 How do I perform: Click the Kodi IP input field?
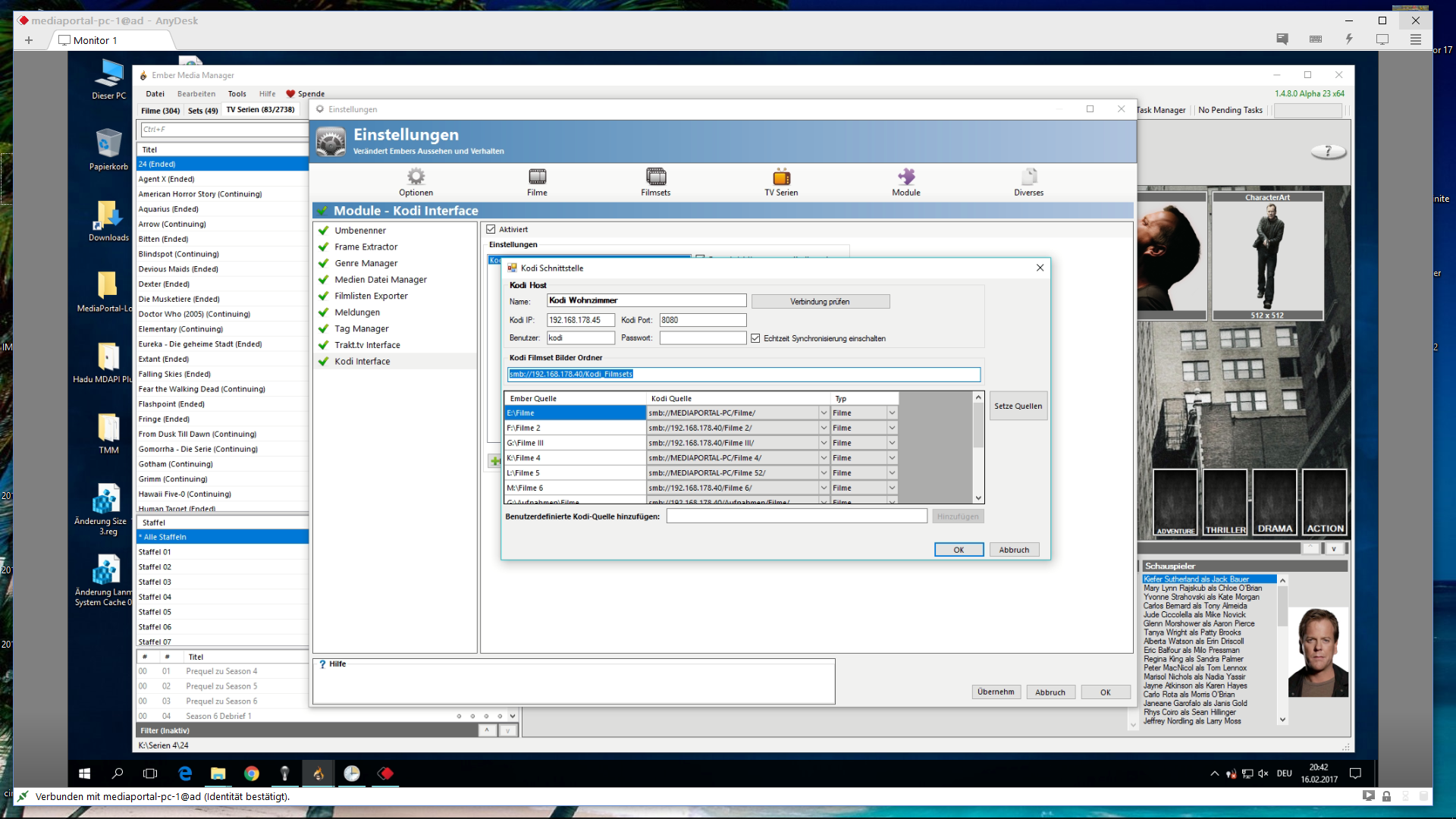580,320
